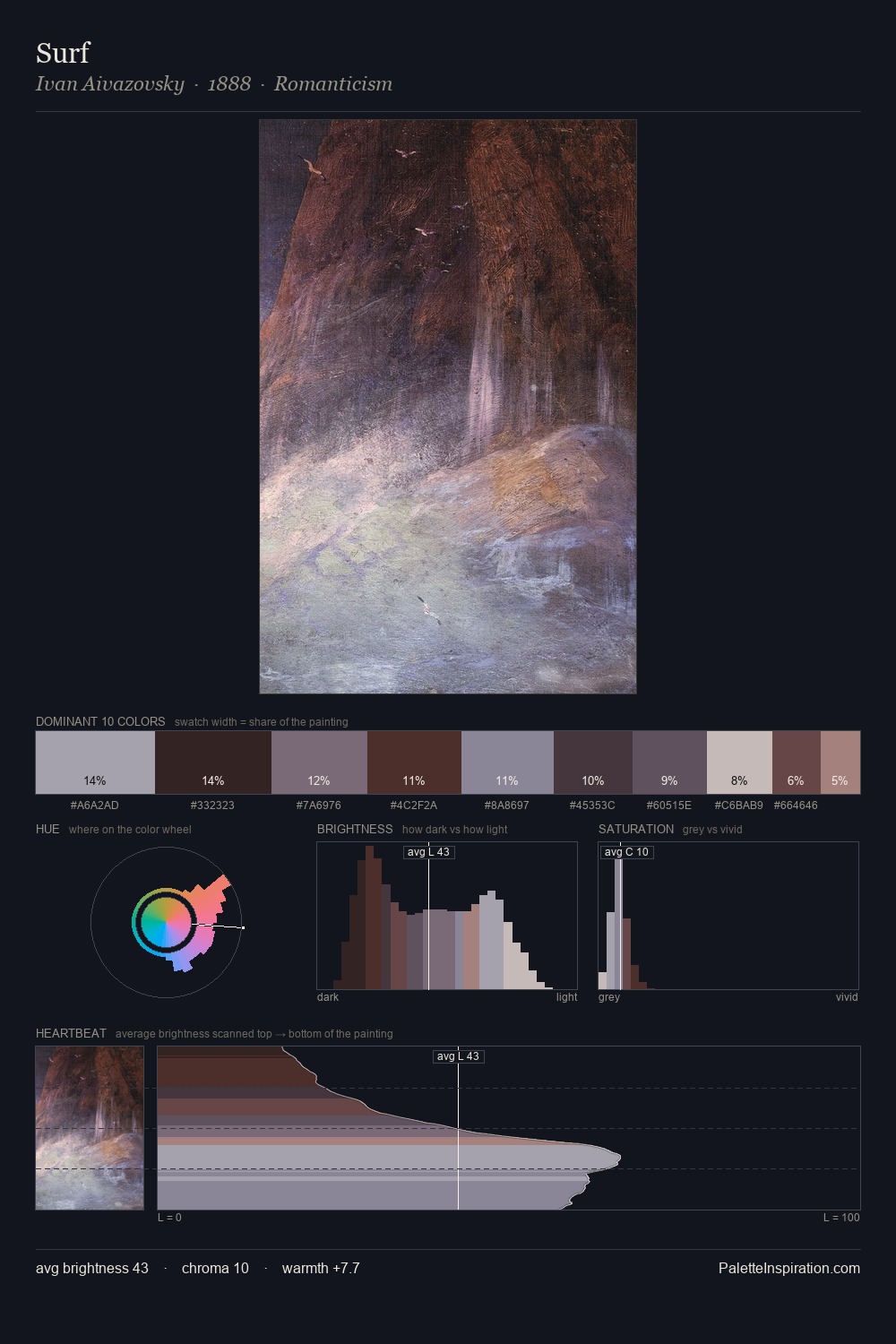The image size is (896, 1344).
Task: Click the PaletteInspiration.com link
Action: point(789,1268)
